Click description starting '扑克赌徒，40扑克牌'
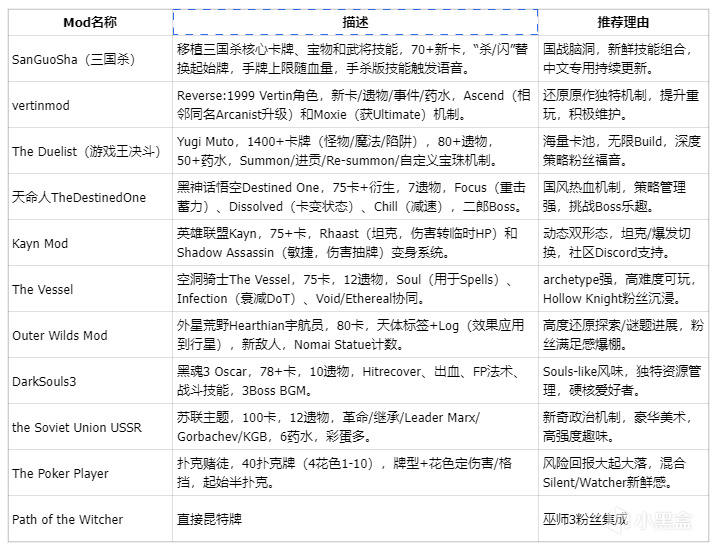 (355, 473)
